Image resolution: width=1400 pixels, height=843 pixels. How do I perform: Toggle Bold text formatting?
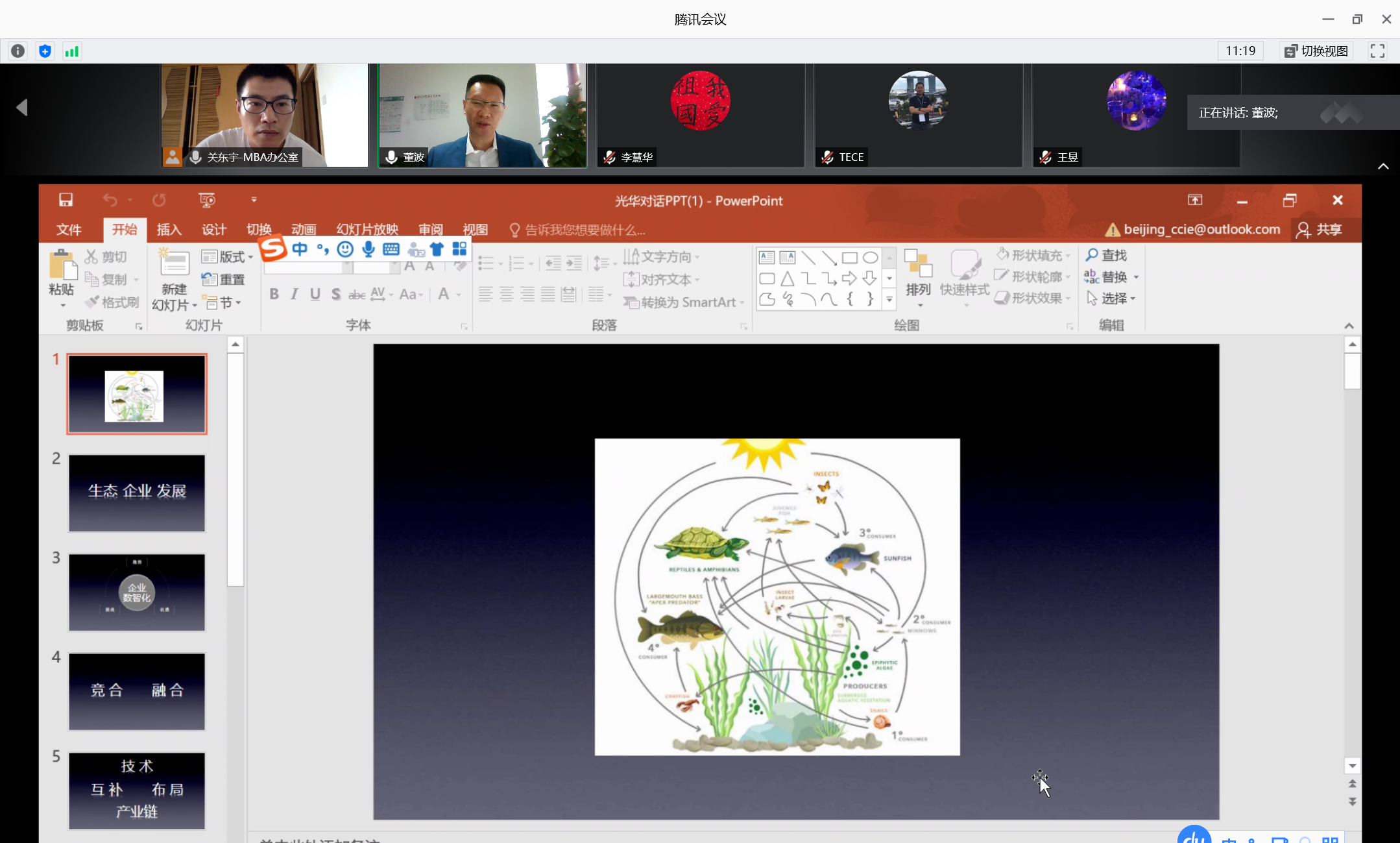(x=274, y=295)
